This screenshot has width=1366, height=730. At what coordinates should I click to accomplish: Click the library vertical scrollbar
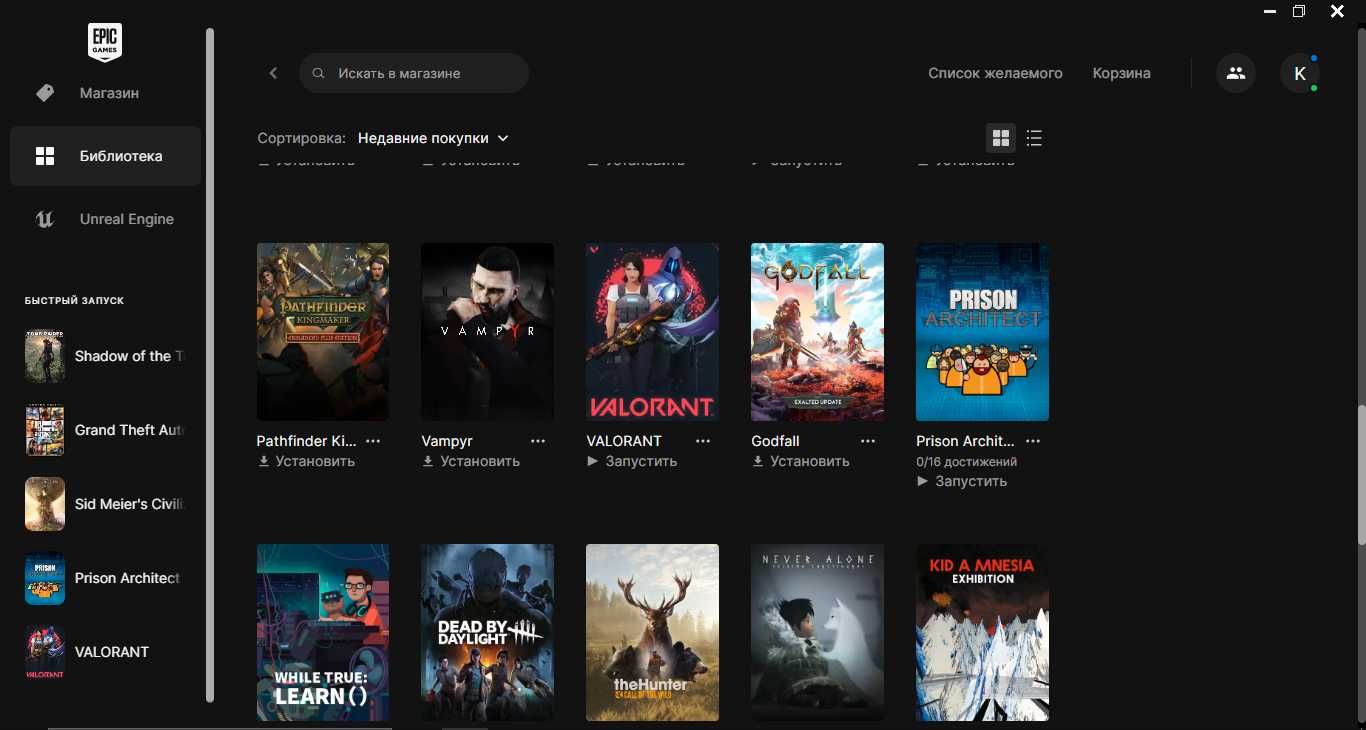1361,475
